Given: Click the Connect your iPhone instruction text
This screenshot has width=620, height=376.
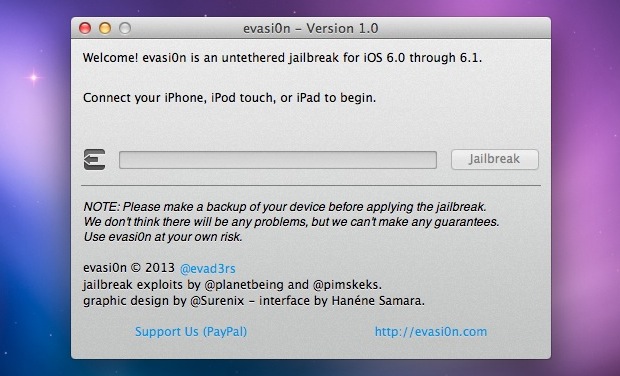Looking at the screenshot, I should coord(229,98).
